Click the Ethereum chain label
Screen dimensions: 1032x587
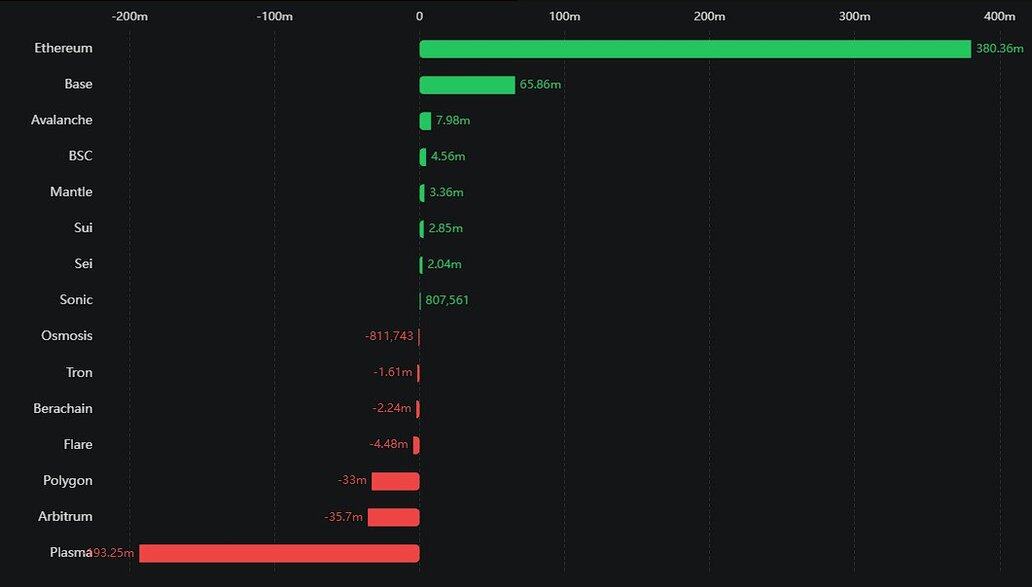[x=63, y=48]
